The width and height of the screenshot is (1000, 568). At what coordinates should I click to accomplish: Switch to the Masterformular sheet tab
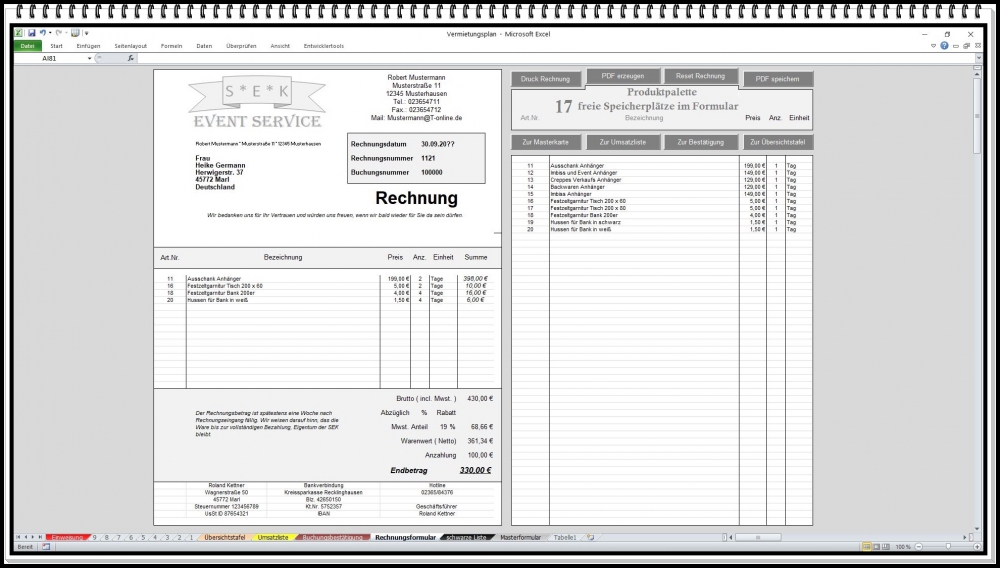[x=520, y=538]
